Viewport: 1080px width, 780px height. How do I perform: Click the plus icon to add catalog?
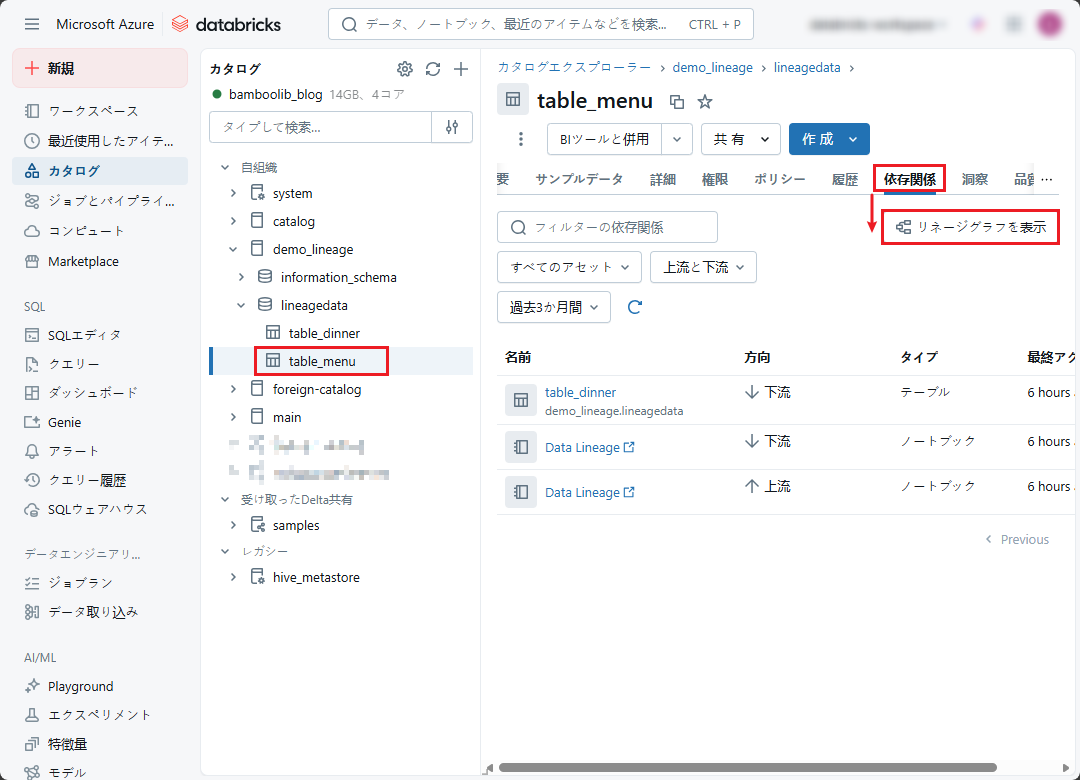461,69
